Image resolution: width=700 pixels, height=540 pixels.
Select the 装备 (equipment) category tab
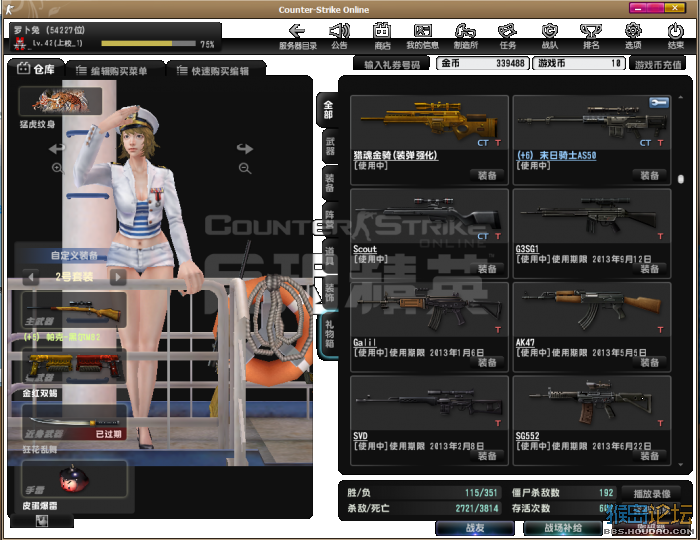pyautogui.click(x=329, y=183)
